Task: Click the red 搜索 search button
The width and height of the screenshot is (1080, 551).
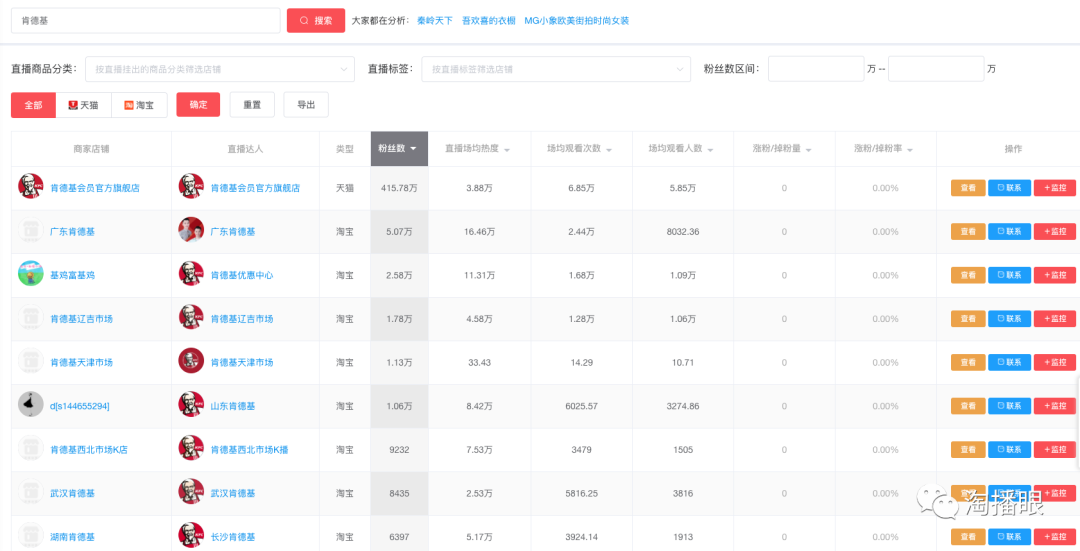Action: click(x=316, y=21)
